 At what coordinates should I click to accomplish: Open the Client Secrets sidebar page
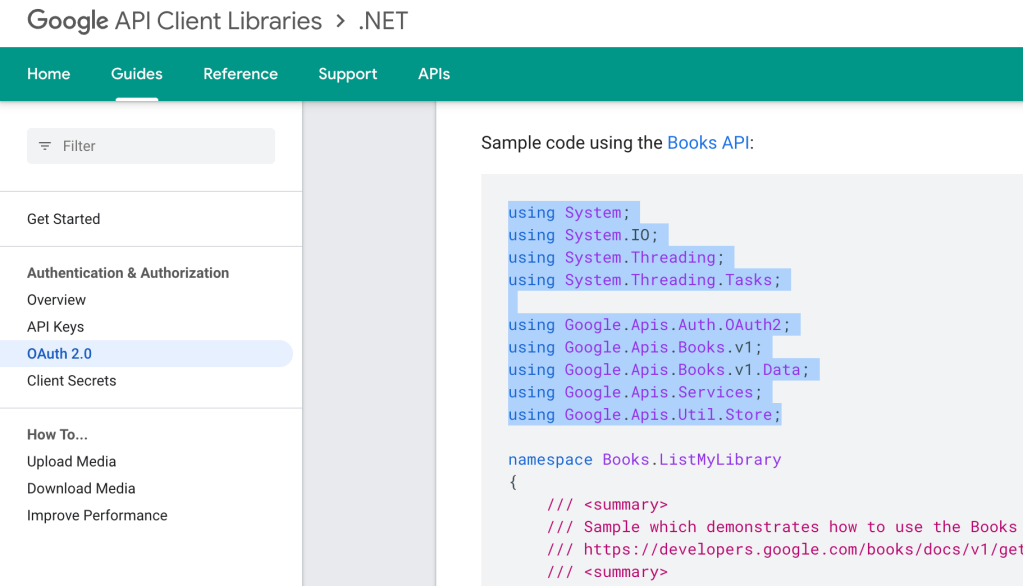pyautogui.click(x=71, y=381)
